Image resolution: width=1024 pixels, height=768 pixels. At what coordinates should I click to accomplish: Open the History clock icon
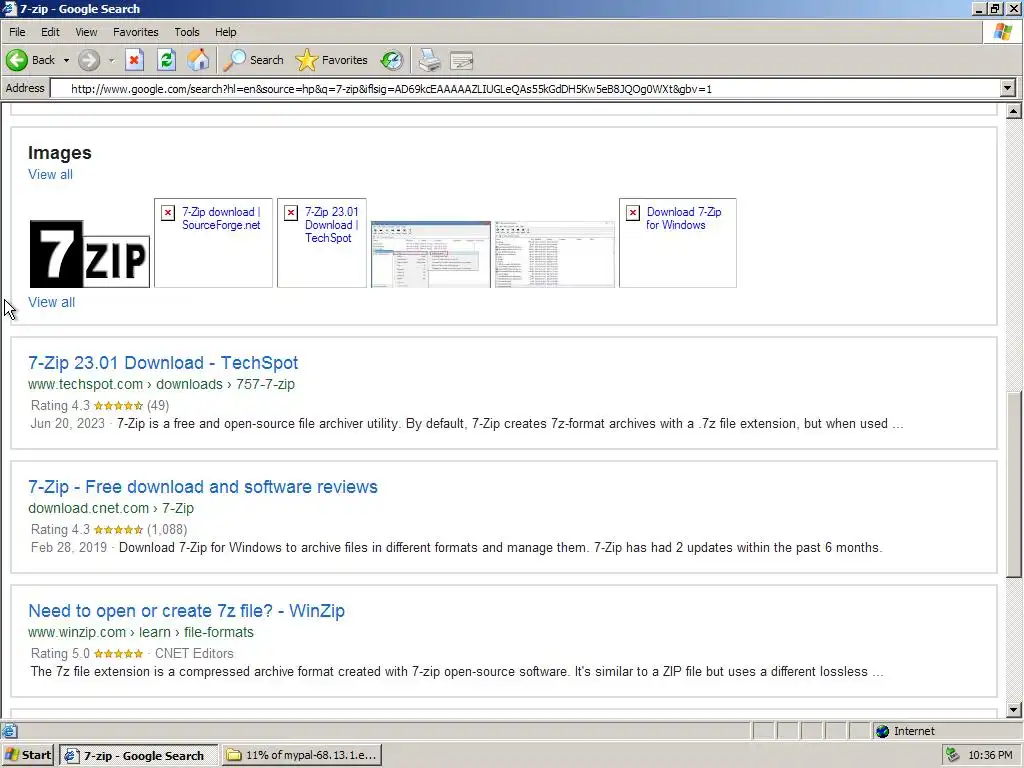pyautogui.click(x=392, y=60)
